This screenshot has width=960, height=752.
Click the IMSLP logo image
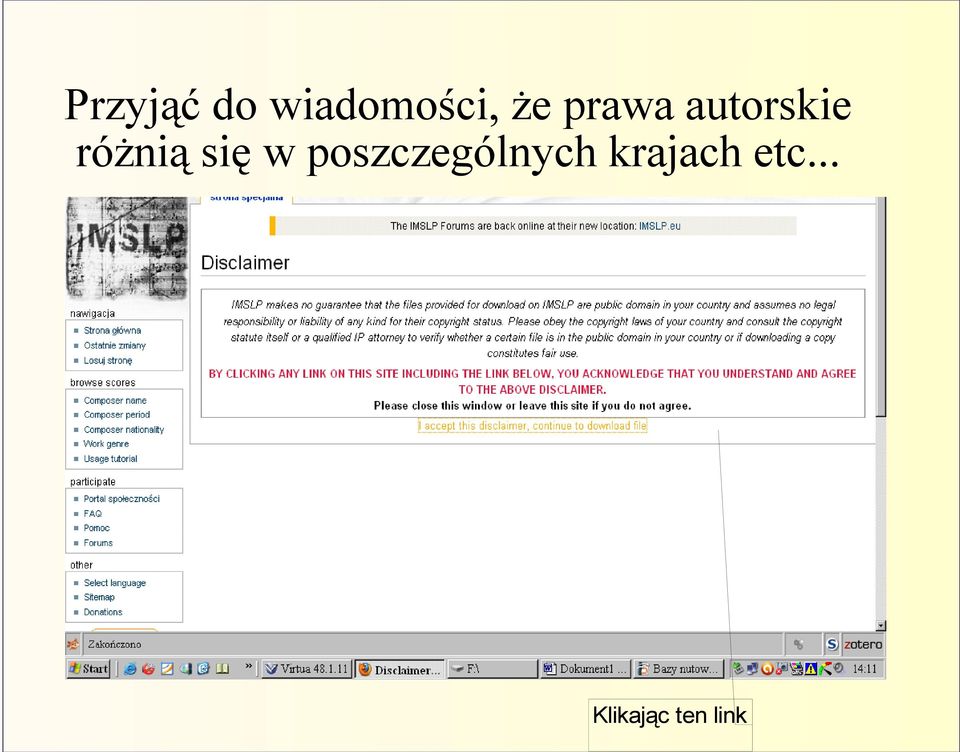pyautogui.click(x=126, y=247)
